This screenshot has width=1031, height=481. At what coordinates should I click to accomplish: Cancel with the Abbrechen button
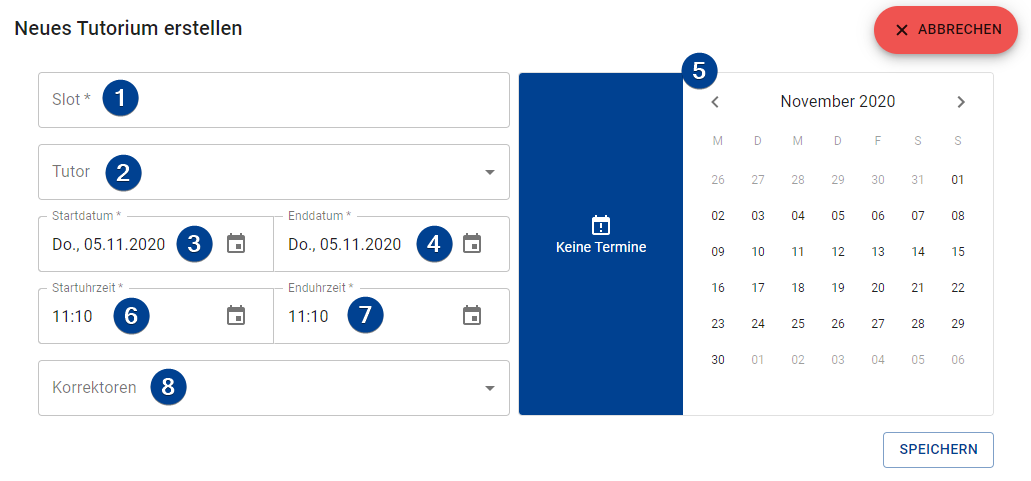point(946,30)
